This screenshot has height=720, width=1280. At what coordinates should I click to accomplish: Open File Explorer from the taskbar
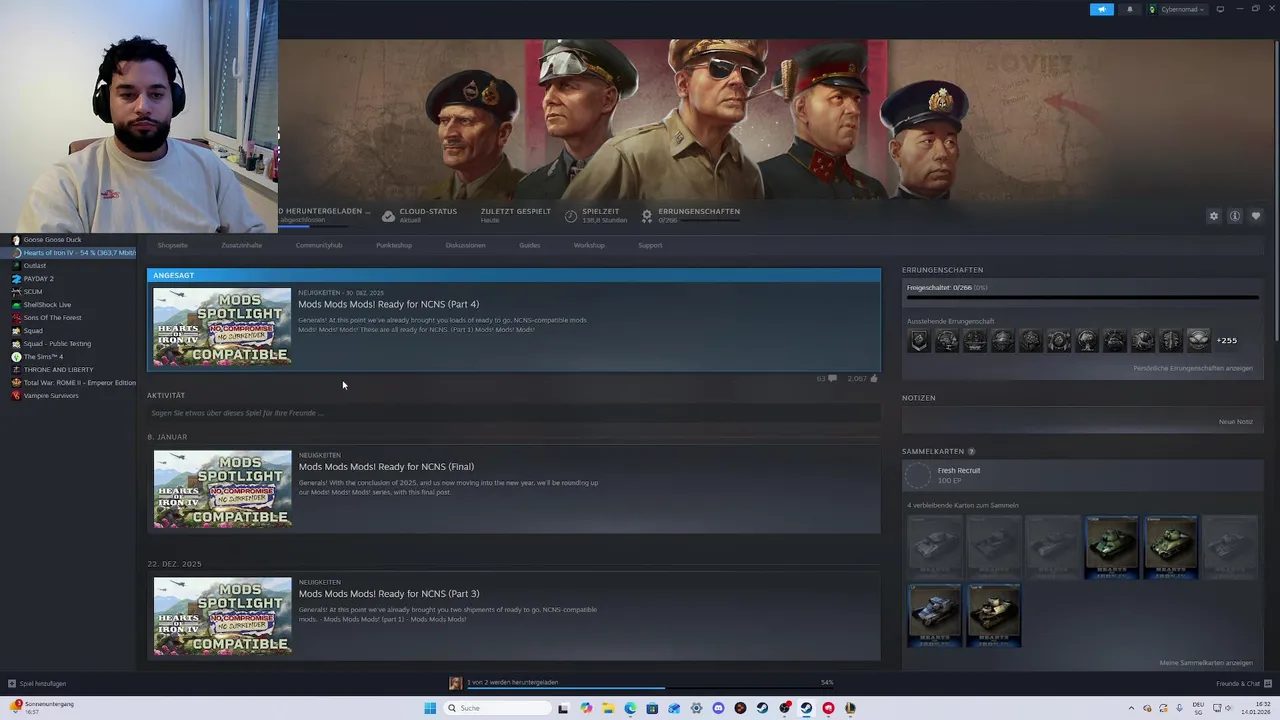(608, 708)
